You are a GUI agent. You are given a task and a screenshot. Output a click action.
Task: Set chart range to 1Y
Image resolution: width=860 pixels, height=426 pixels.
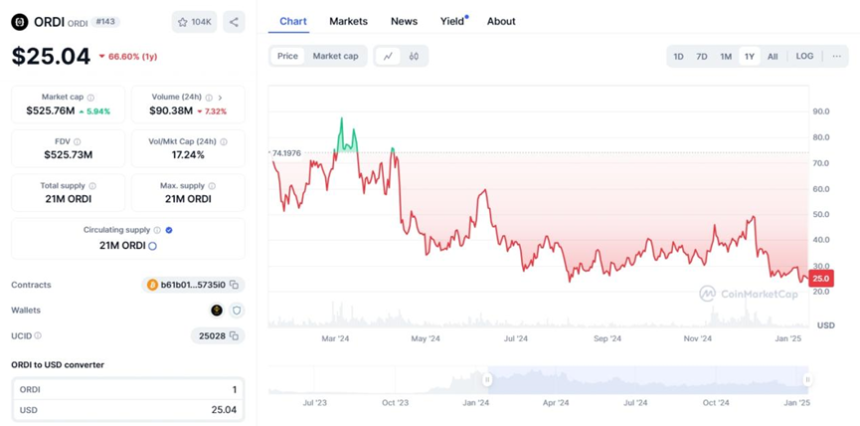tap(749, 56)
